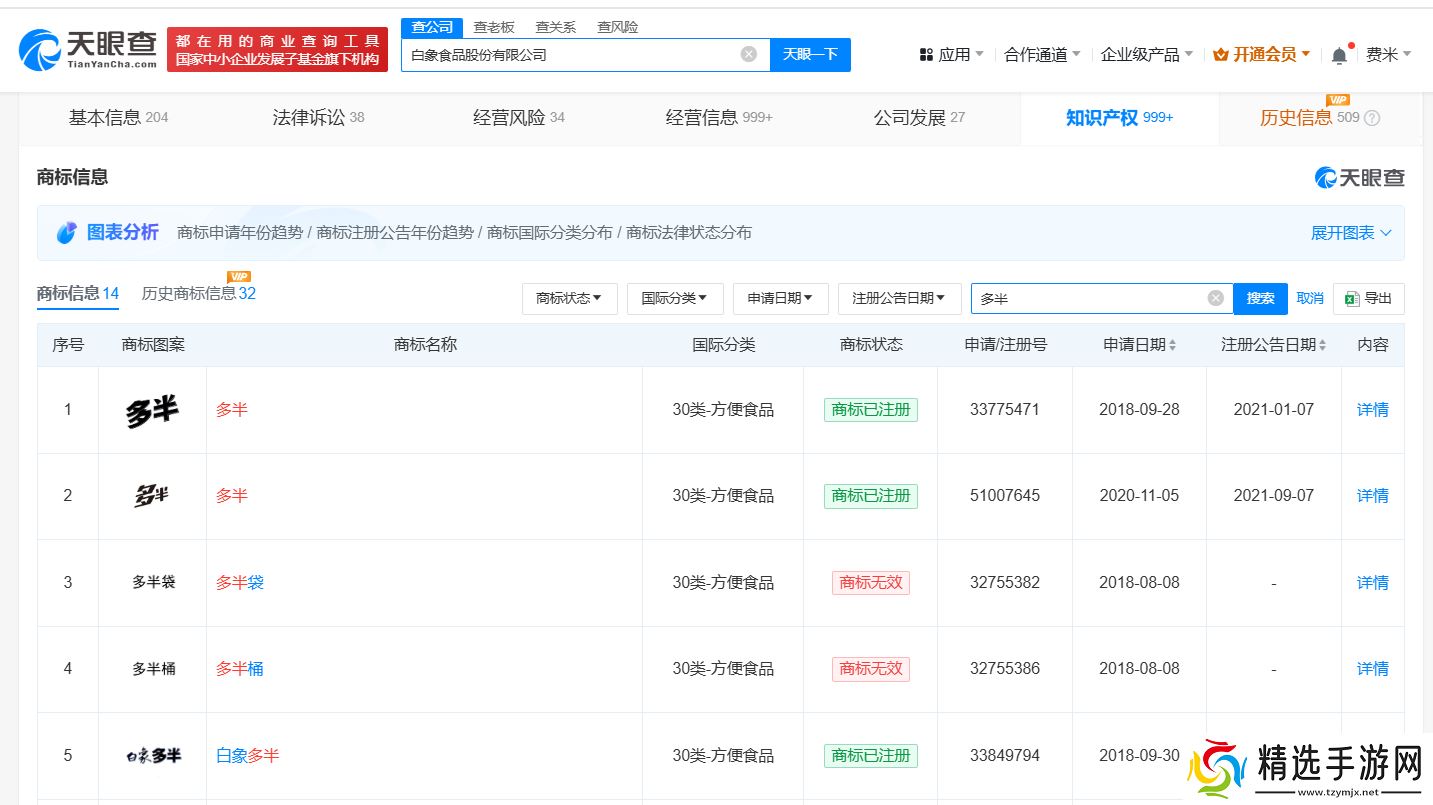Clear the company search field text
This screenshot has width=1433, height=805.
point(748,54)
